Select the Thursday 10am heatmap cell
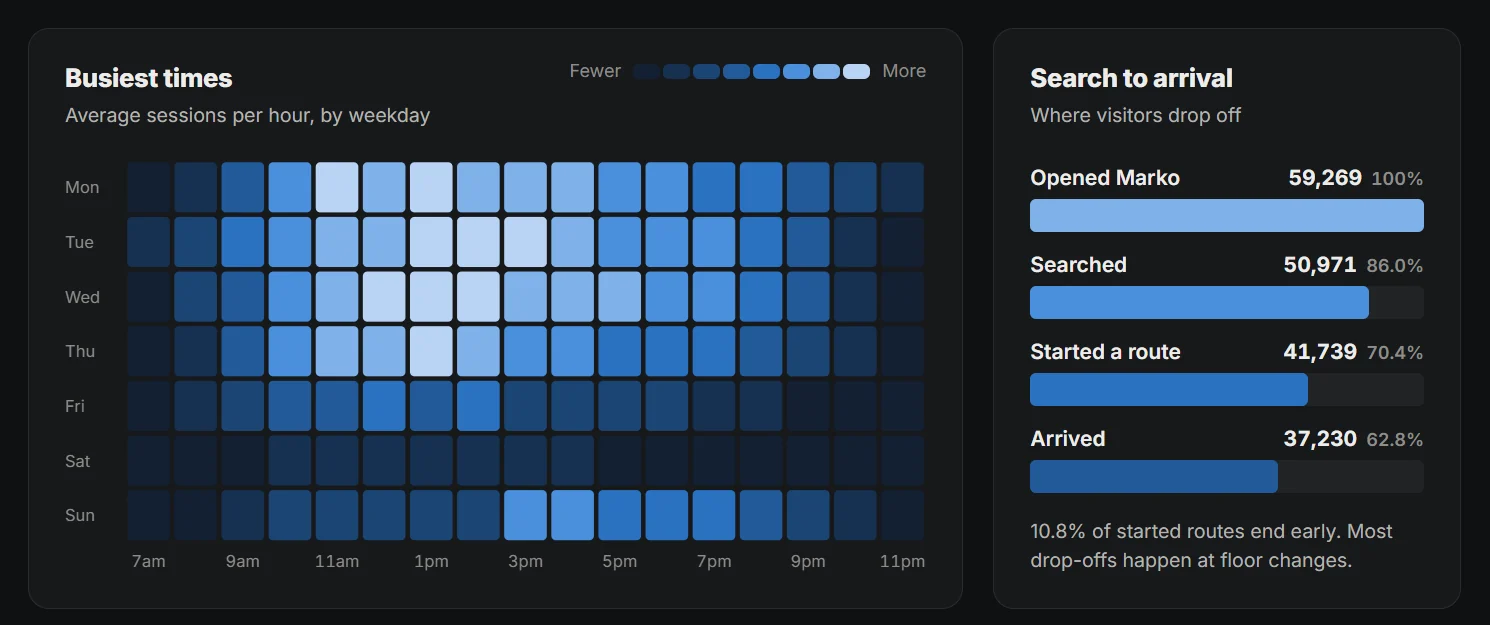Image resolution: width=1490 pixels, height=625 pixels. point(290,351)
